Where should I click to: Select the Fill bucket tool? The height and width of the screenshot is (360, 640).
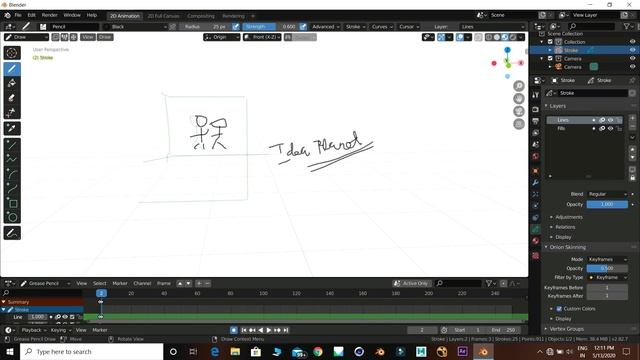[12, 83]
